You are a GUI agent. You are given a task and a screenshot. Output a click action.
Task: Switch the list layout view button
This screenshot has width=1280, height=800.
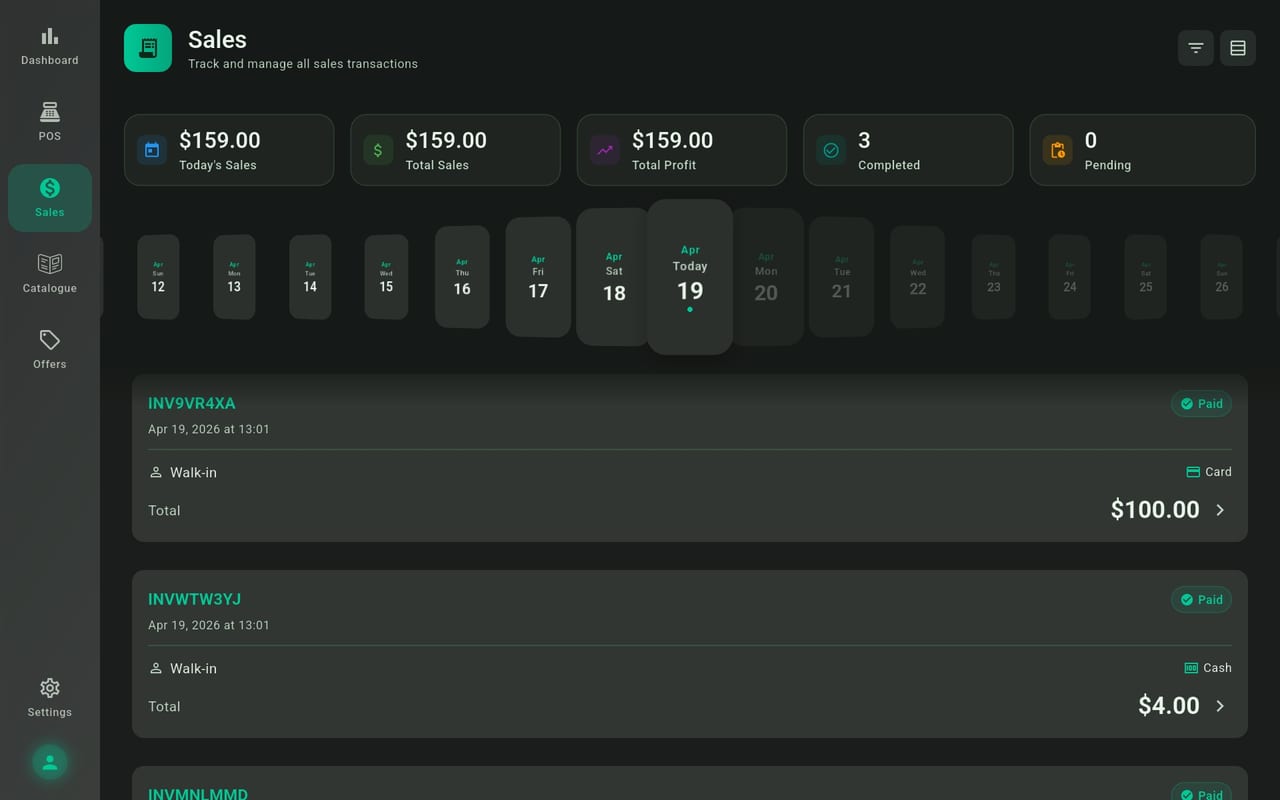tap(1237, 48)
